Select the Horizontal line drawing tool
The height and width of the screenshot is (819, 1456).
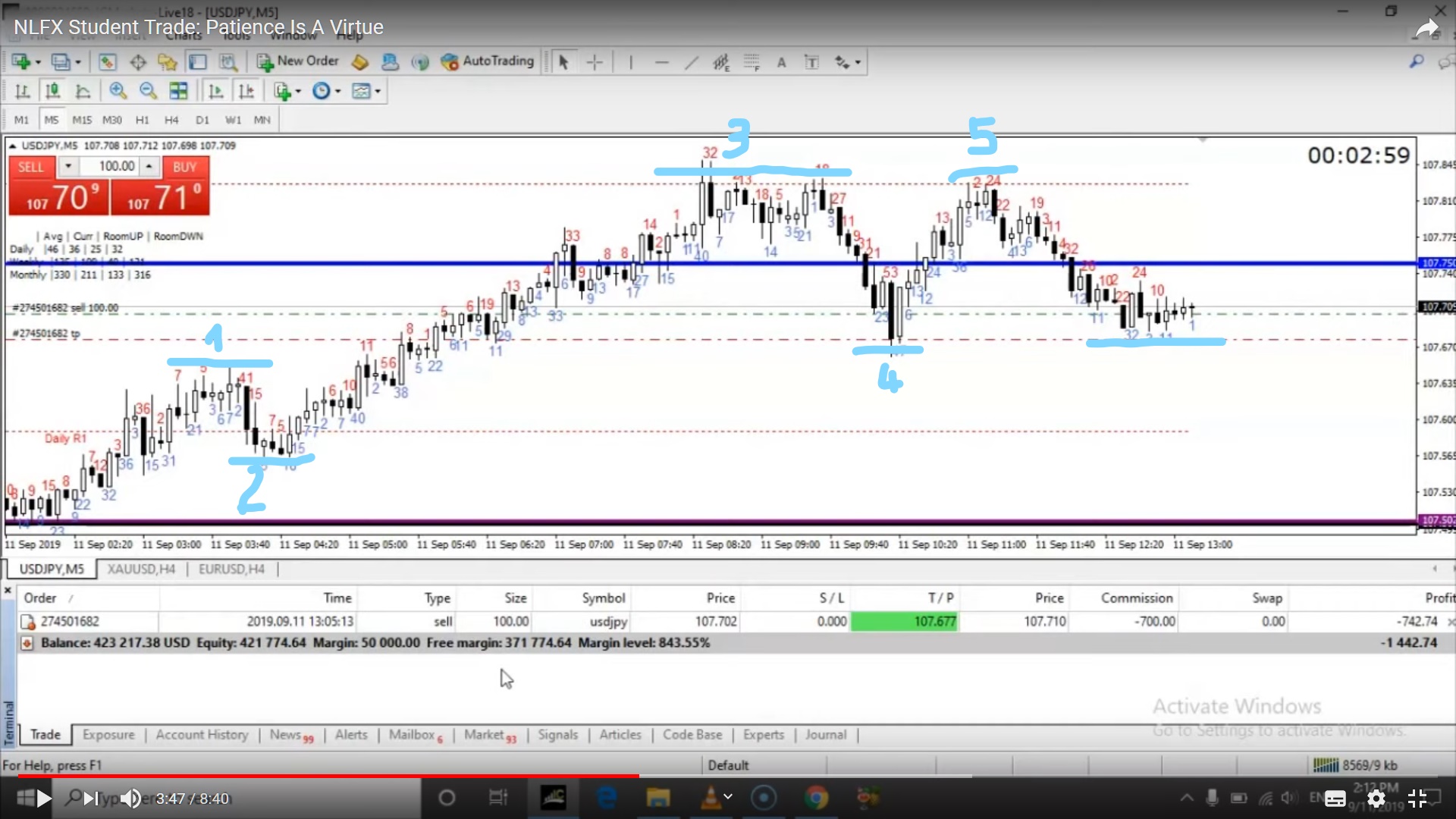tap(661, 62)
